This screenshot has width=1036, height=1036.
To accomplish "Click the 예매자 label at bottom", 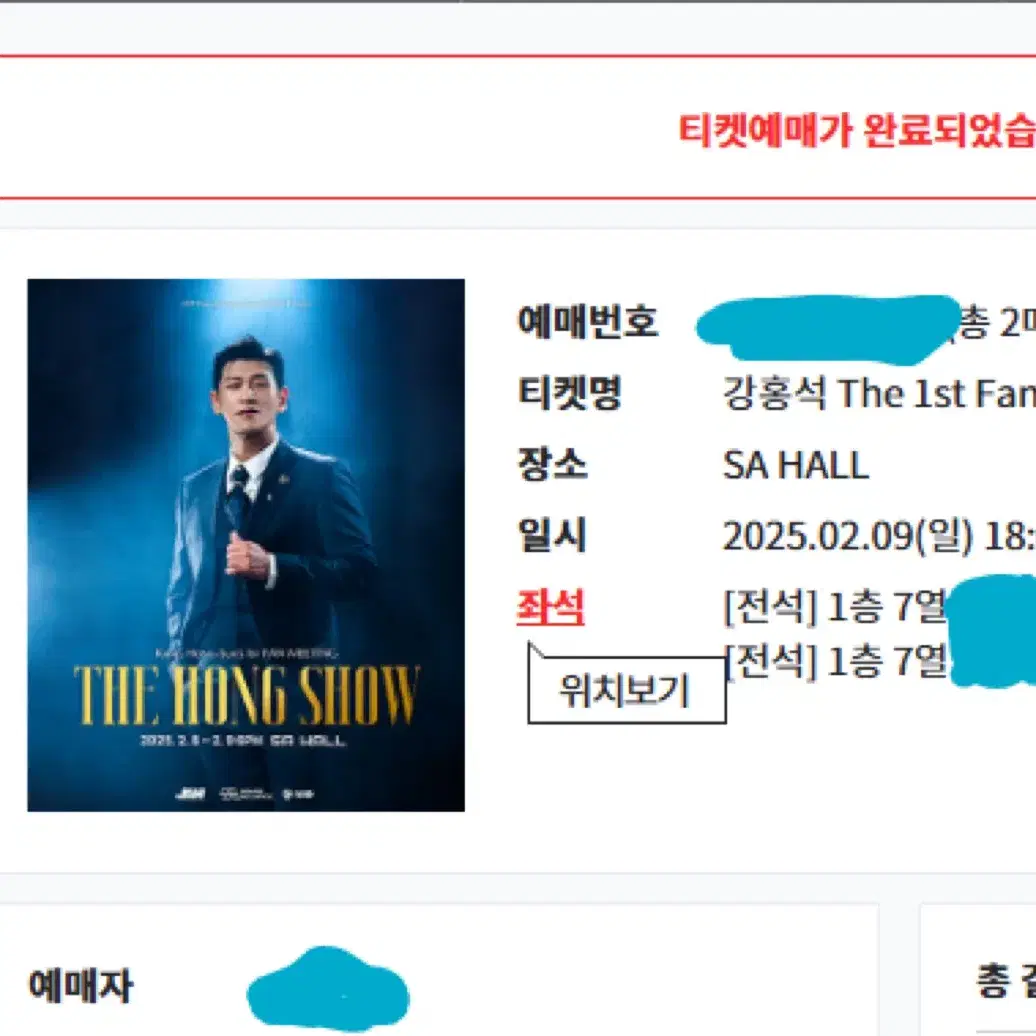I will (x=81, y=986).
